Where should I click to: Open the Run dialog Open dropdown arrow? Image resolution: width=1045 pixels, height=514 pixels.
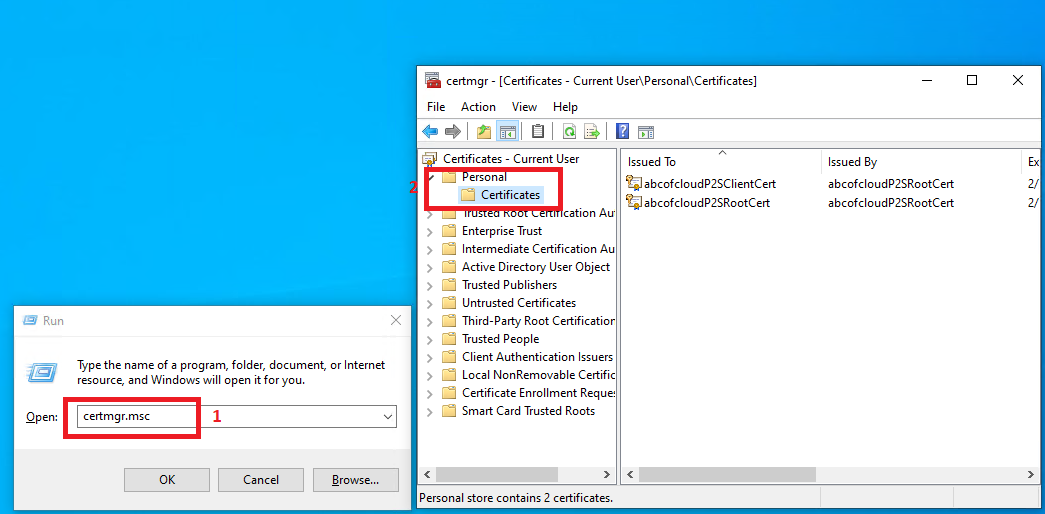(388, 417)
